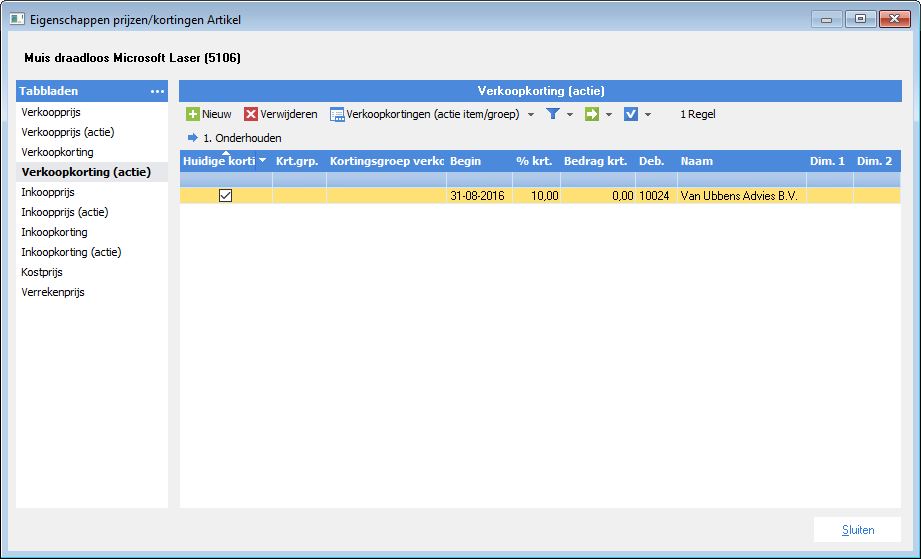
Task: Click the blue checkmark selection icon
Action: click(x=631, y=114)
